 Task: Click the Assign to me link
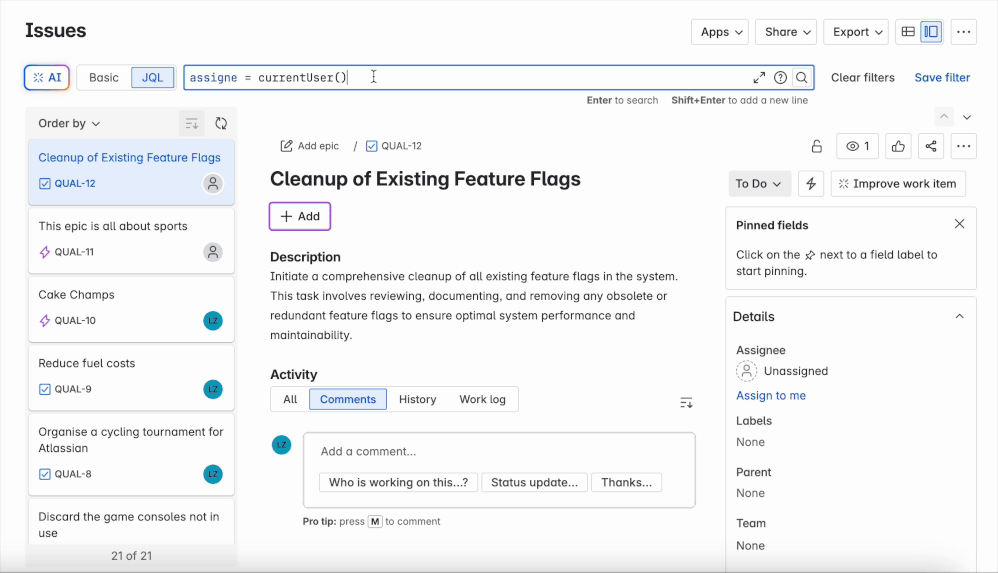(x=771, y=395)
